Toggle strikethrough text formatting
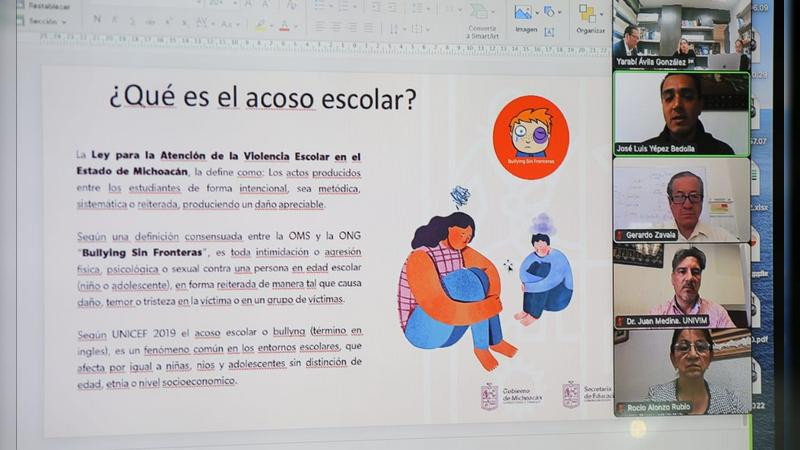The width and height of the screenshot is (800, 450). [x=150, y=22]
